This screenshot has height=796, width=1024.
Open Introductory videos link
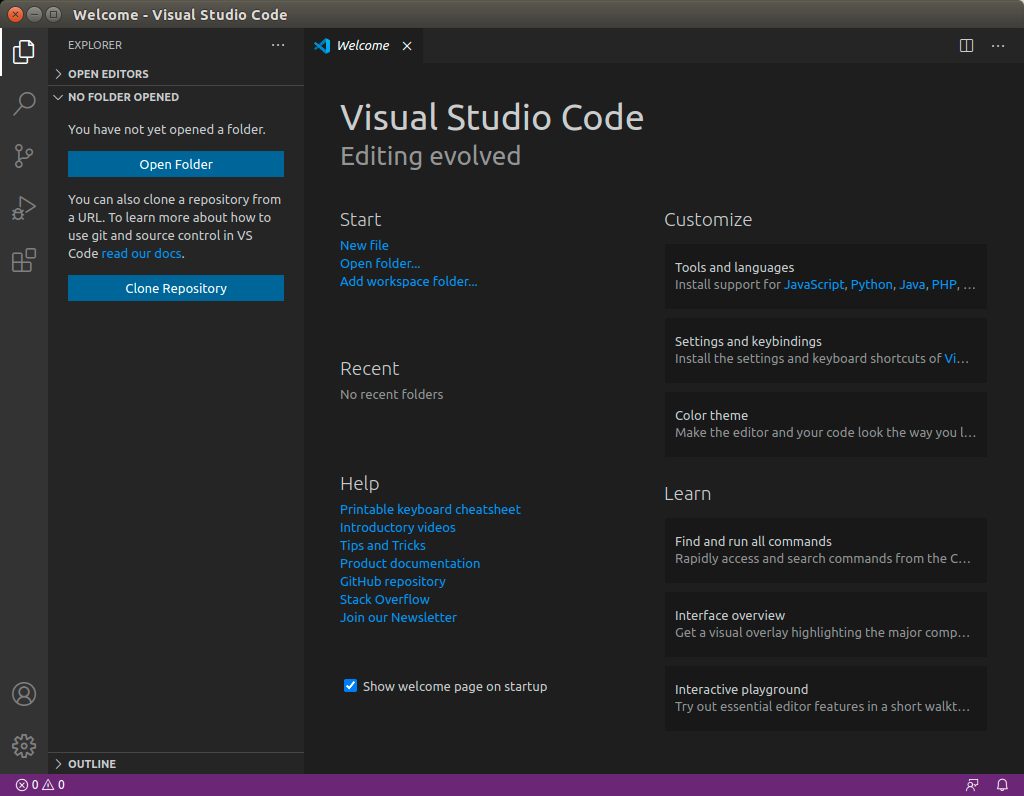pos(398,527)
